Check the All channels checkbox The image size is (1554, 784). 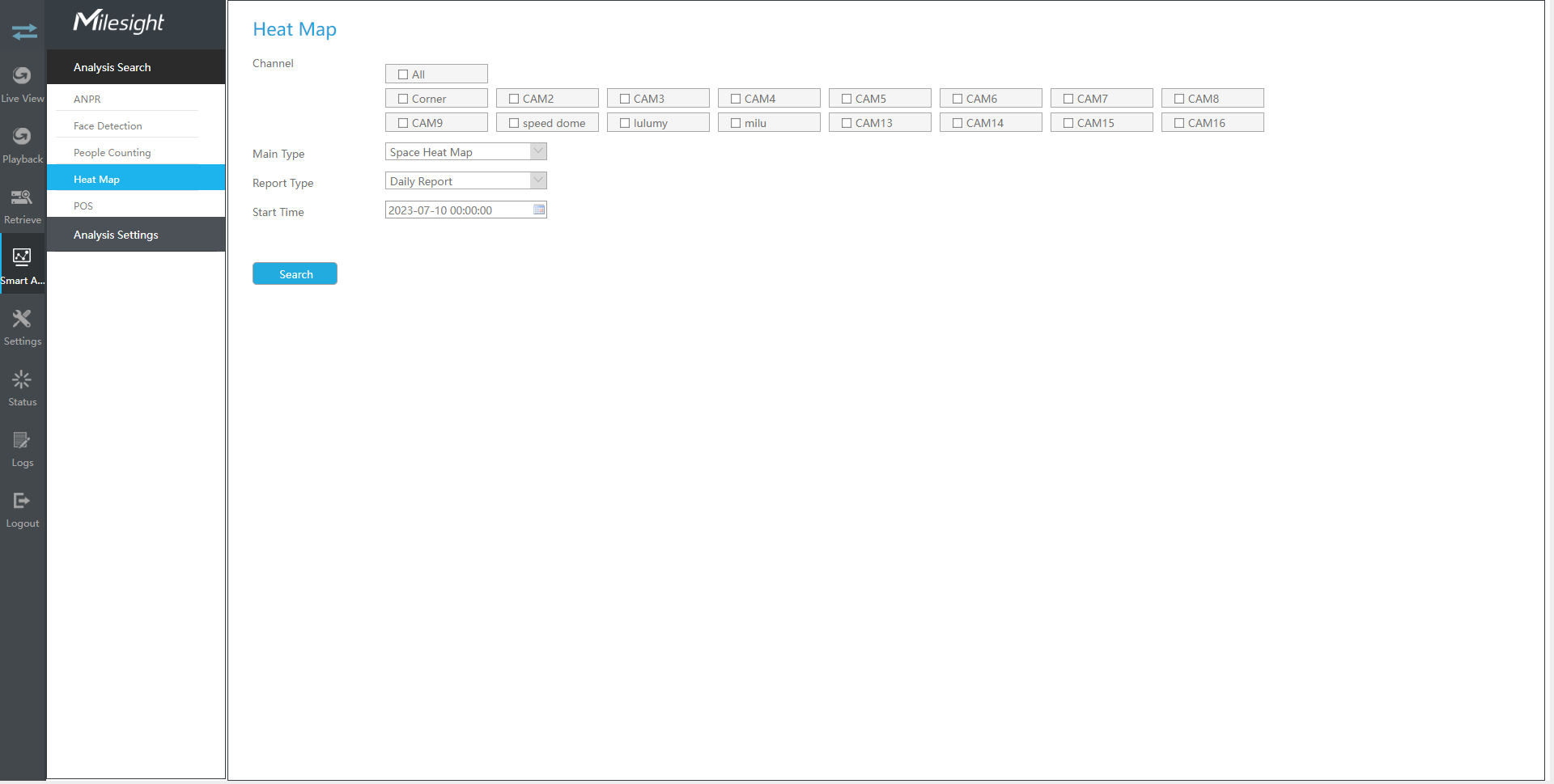click(x=403, y=74)
